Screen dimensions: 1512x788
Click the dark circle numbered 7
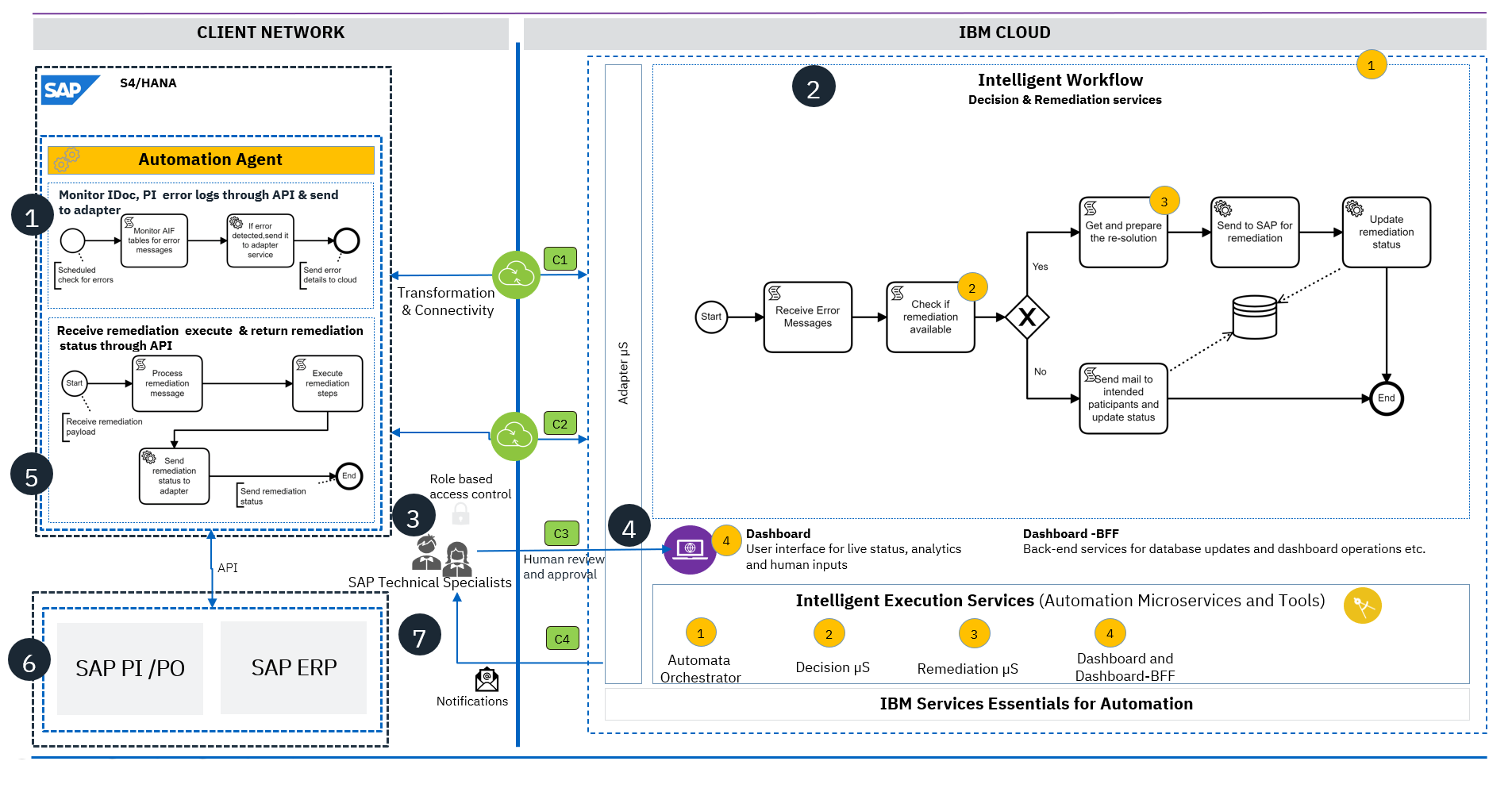tap(419, 636)
